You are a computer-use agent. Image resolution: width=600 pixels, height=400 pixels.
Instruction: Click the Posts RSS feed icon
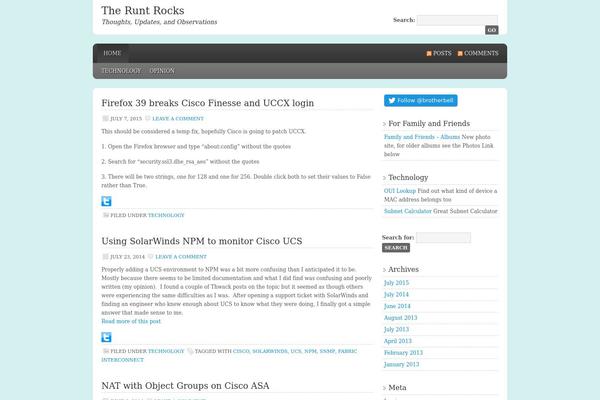(429, 54)
